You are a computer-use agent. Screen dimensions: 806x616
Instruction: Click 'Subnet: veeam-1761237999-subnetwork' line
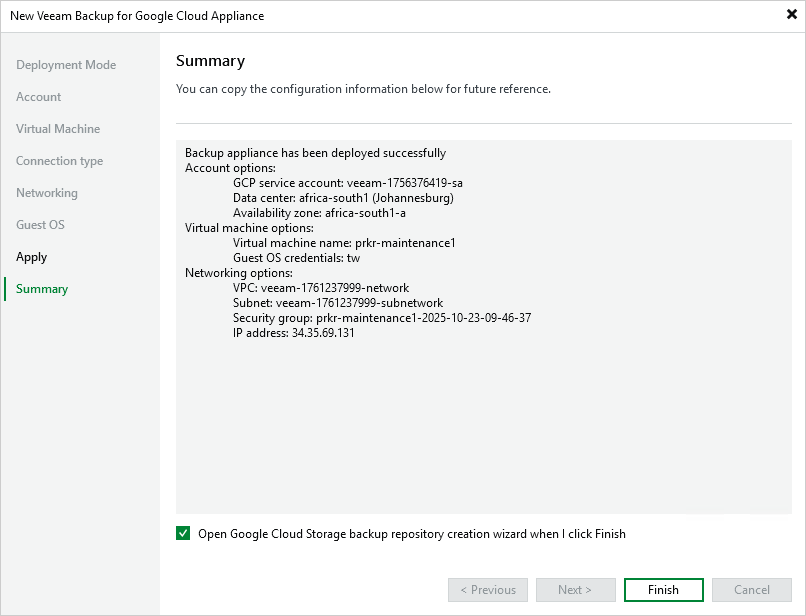click(x=338, y=303)
